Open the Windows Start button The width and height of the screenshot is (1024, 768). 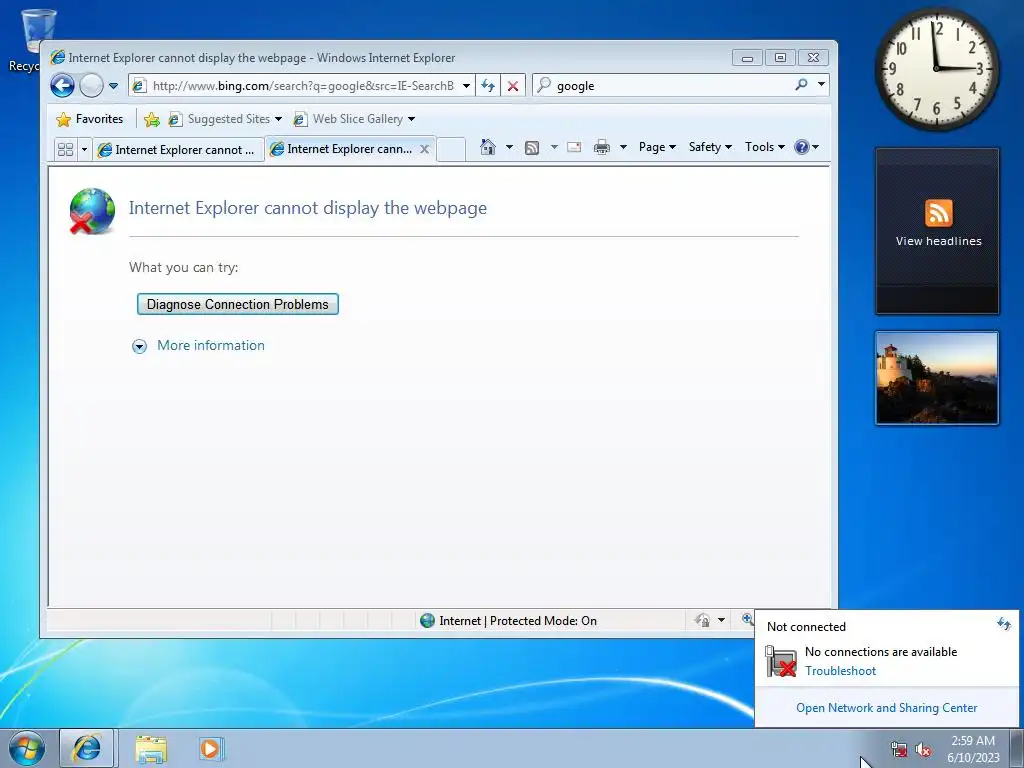tap(27, 748)
